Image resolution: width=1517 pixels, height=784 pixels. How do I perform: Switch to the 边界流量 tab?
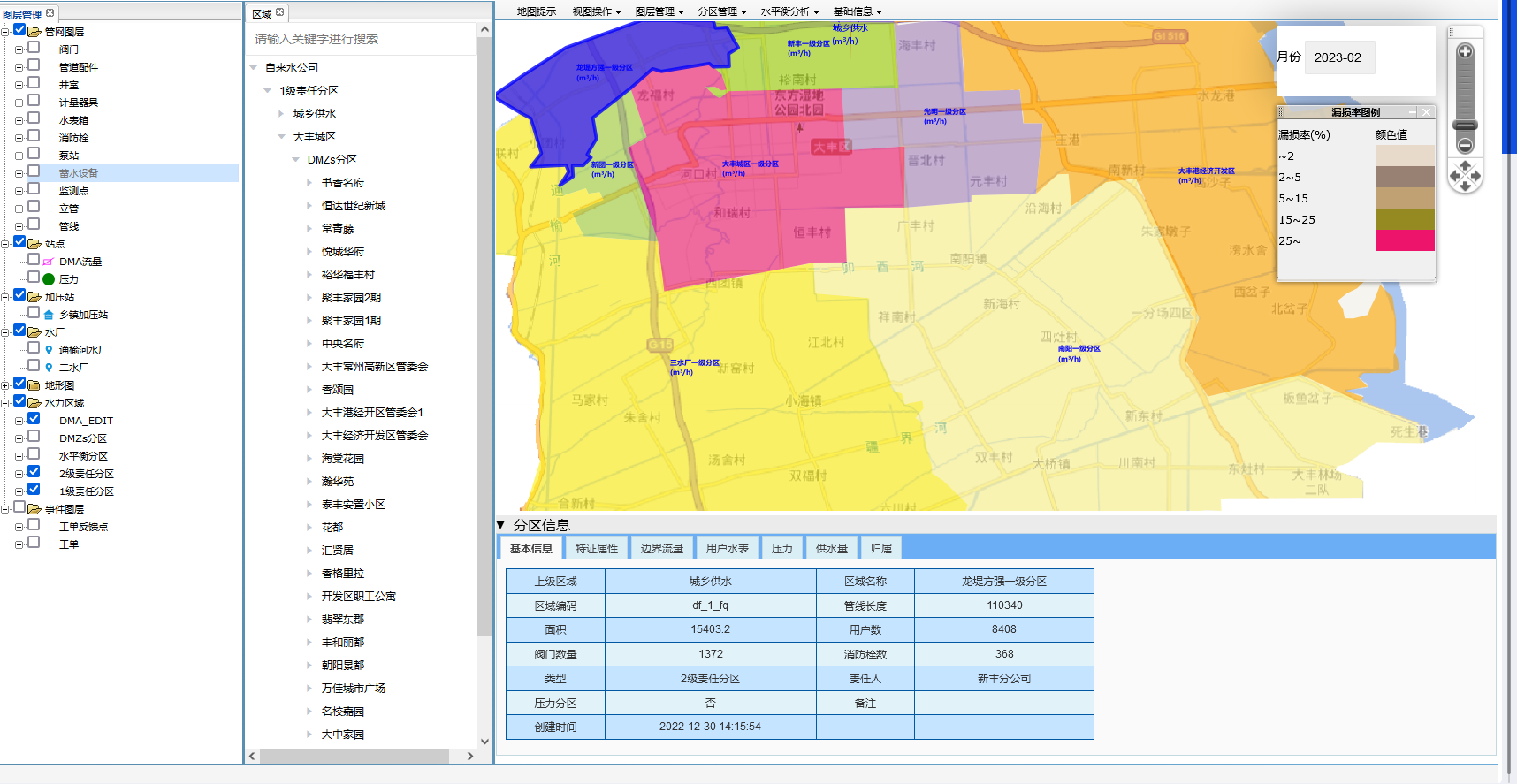pyautogui.click(x=661, y=549)
